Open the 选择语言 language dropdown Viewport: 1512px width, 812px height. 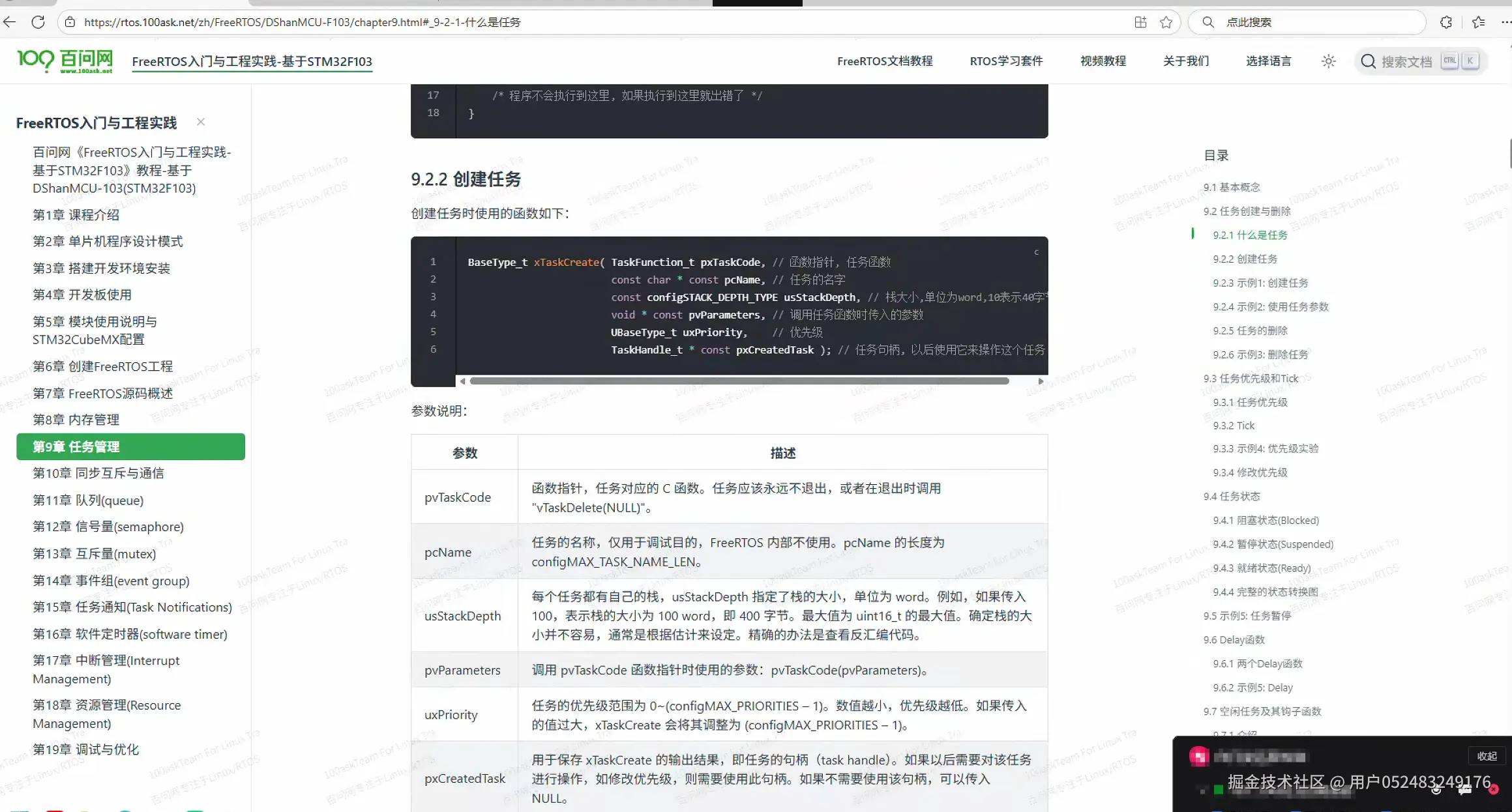[x=1268, y=61]
